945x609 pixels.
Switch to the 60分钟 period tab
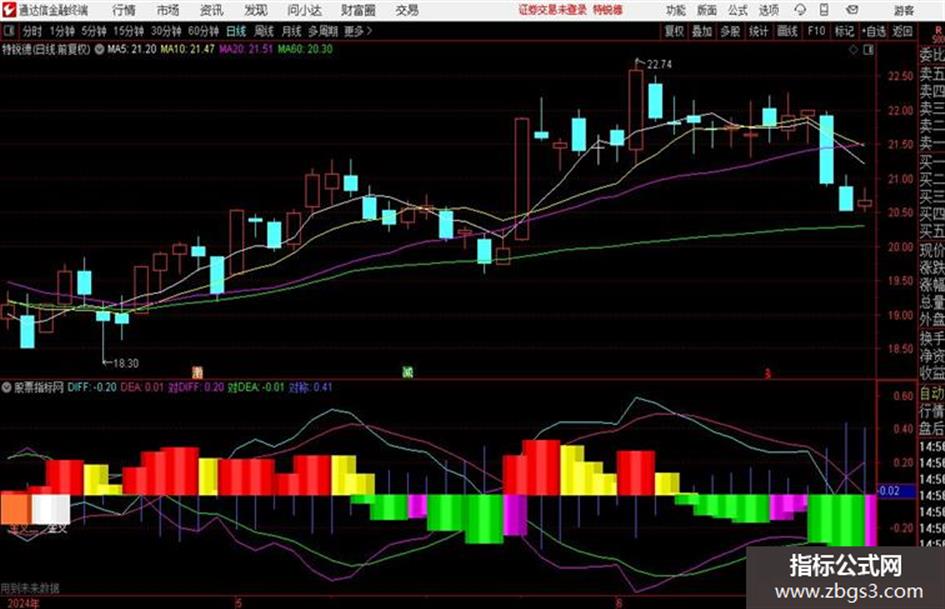click(x=202, y=31)
